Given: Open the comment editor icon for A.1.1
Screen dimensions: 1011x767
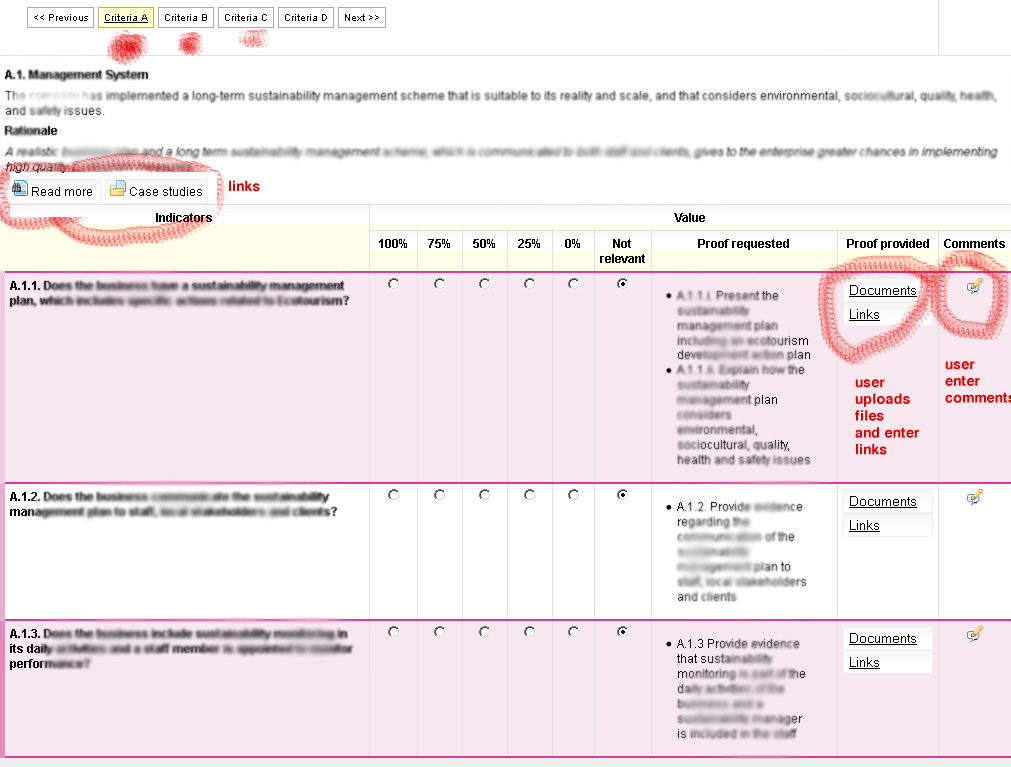Looking at the screenshot, I should tap(974, 287).
